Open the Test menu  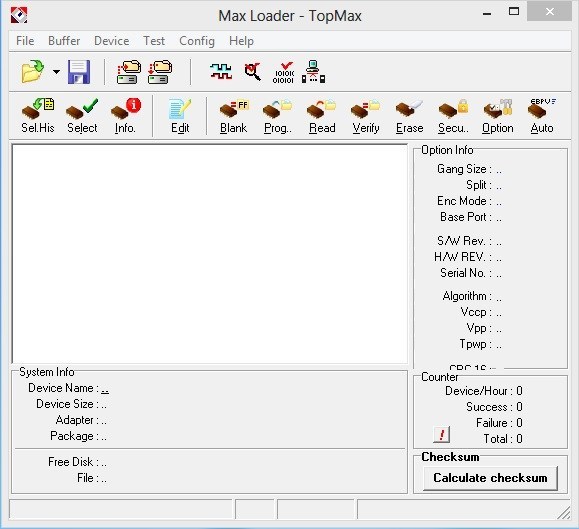click(x=154, y=41)
